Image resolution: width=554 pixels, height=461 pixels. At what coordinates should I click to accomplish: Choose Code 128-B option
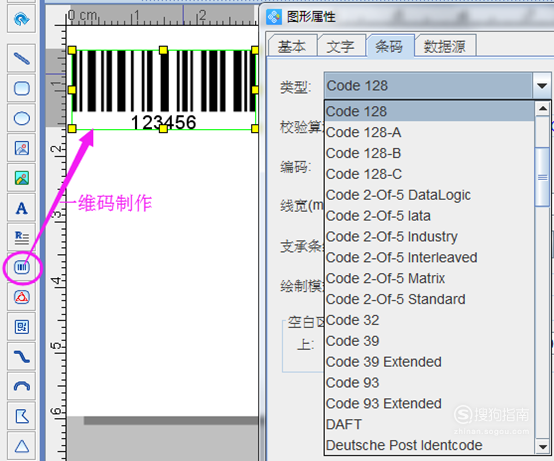[x=429, y=153]
